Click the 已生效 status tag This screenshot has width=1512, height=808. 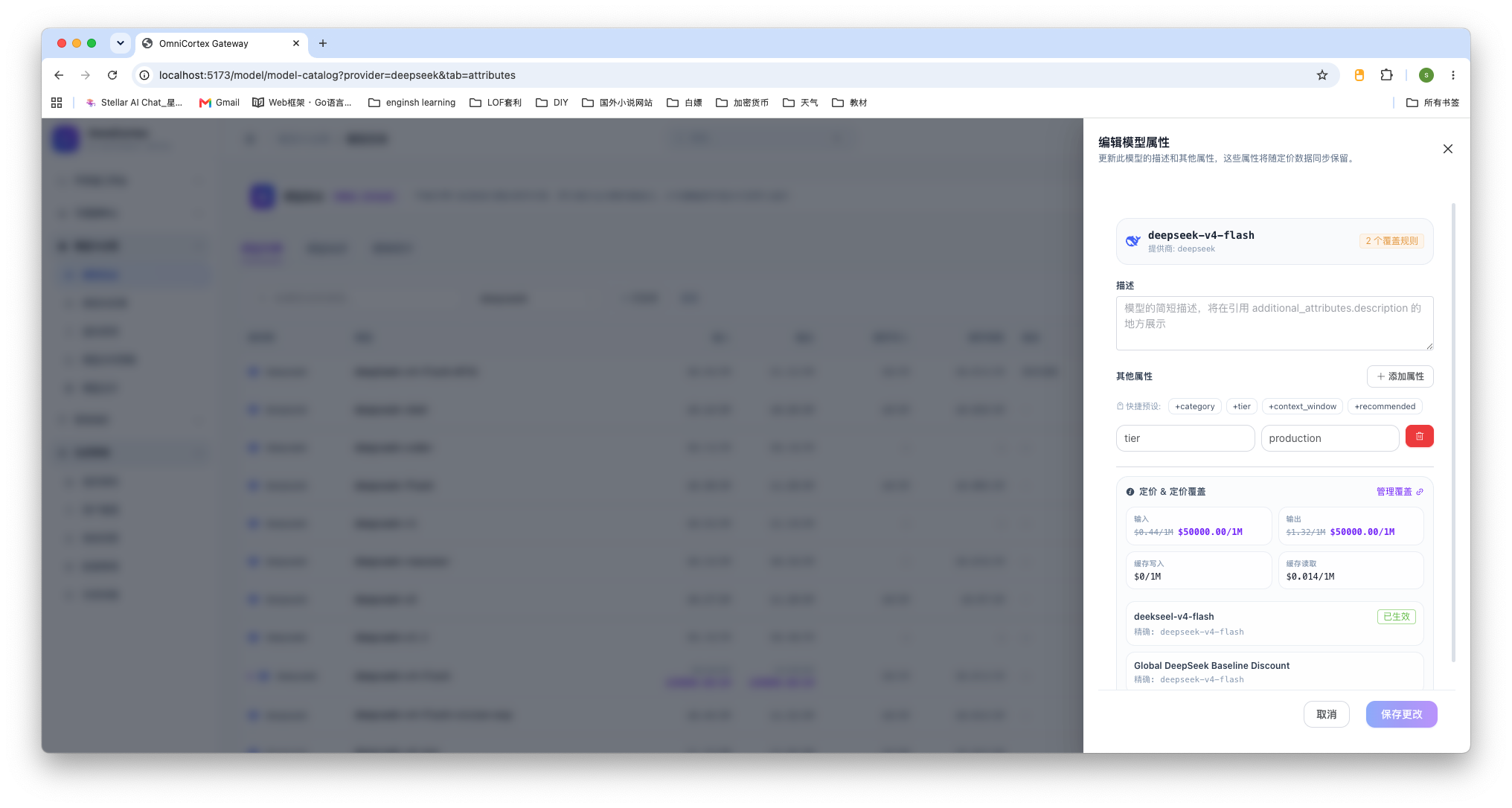[1396, 616]
